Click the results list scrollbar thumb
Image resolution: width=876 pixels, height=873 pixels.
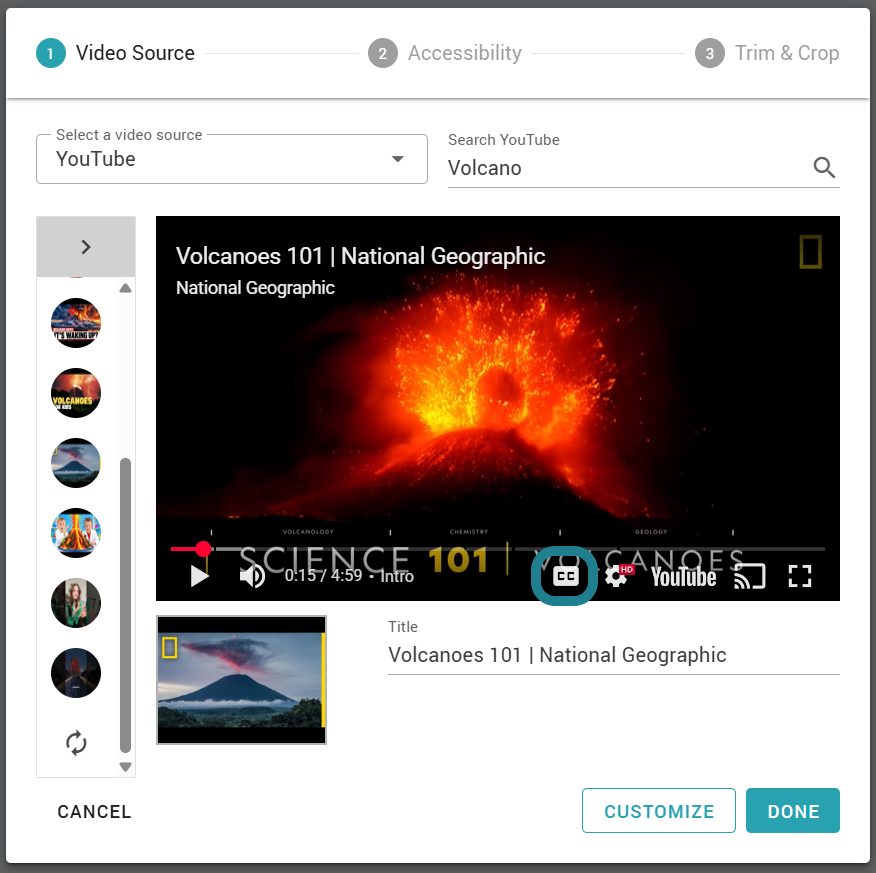point(125,605)
